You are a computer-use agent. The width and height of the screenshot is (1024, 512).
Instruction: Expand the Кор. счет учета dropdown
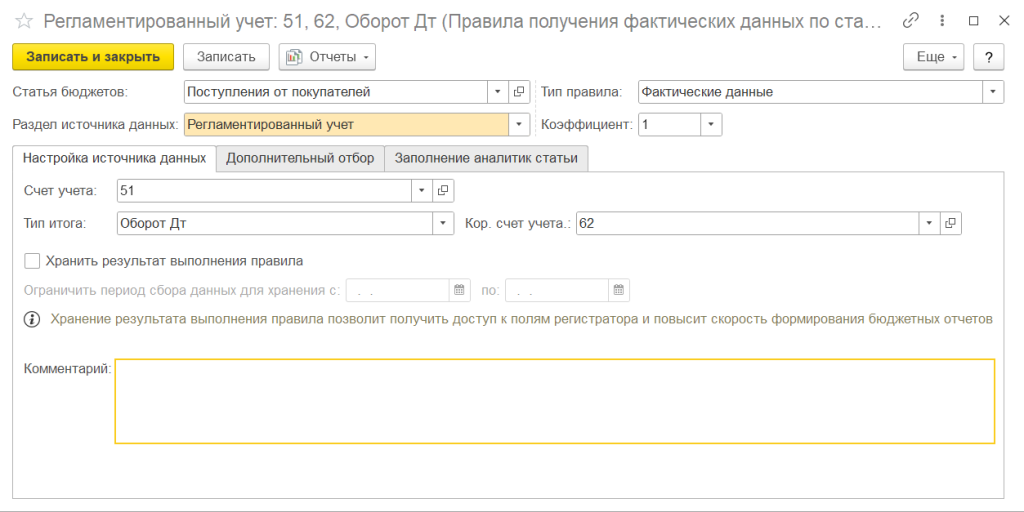(x=929, y=223)
